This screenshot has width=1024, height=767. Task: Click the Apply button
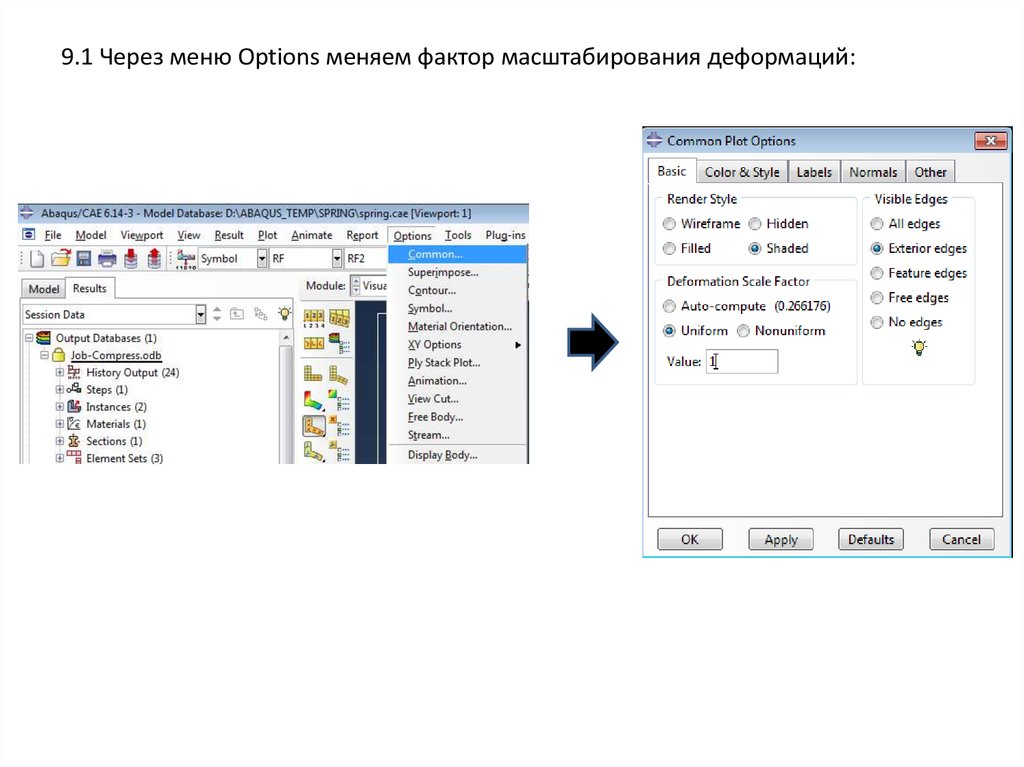click(781, 540)
